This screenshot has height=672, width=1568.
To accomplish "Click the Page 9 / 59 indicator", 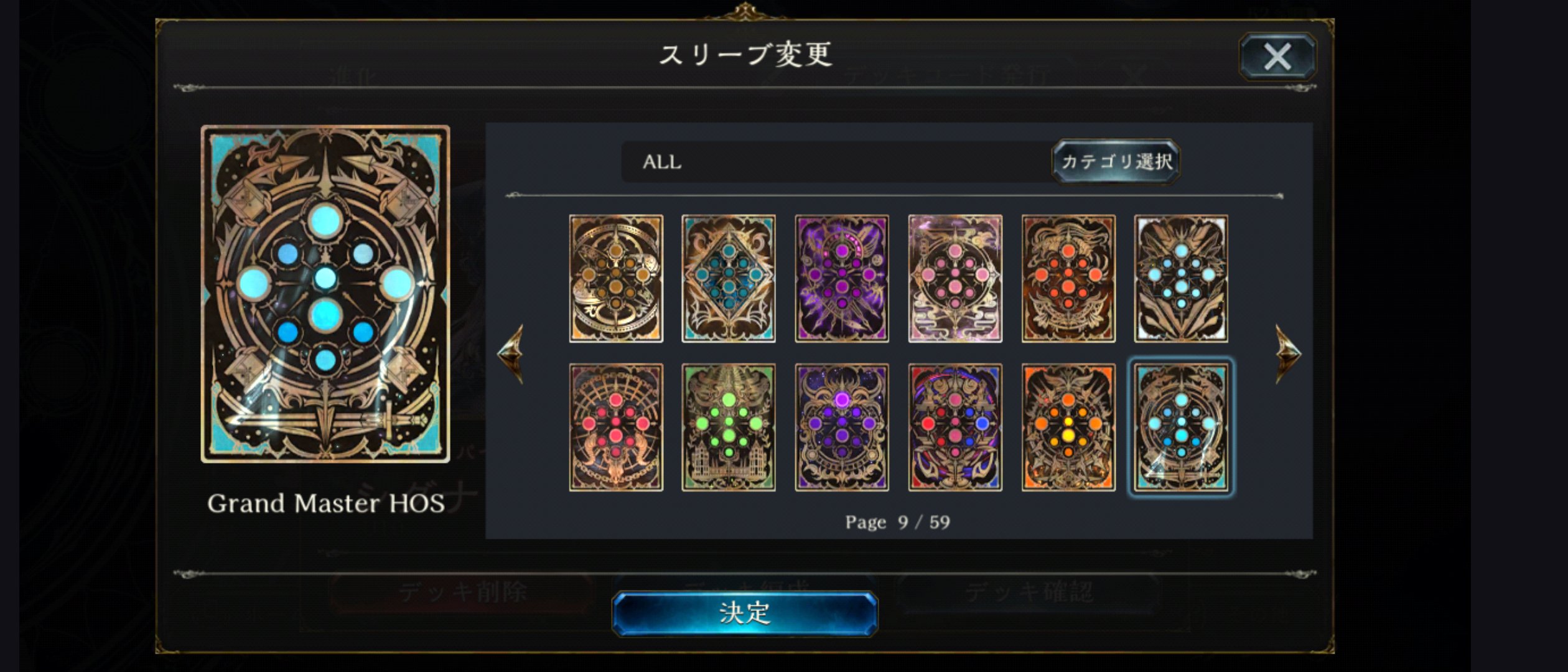I will click(x=897, y=522).
